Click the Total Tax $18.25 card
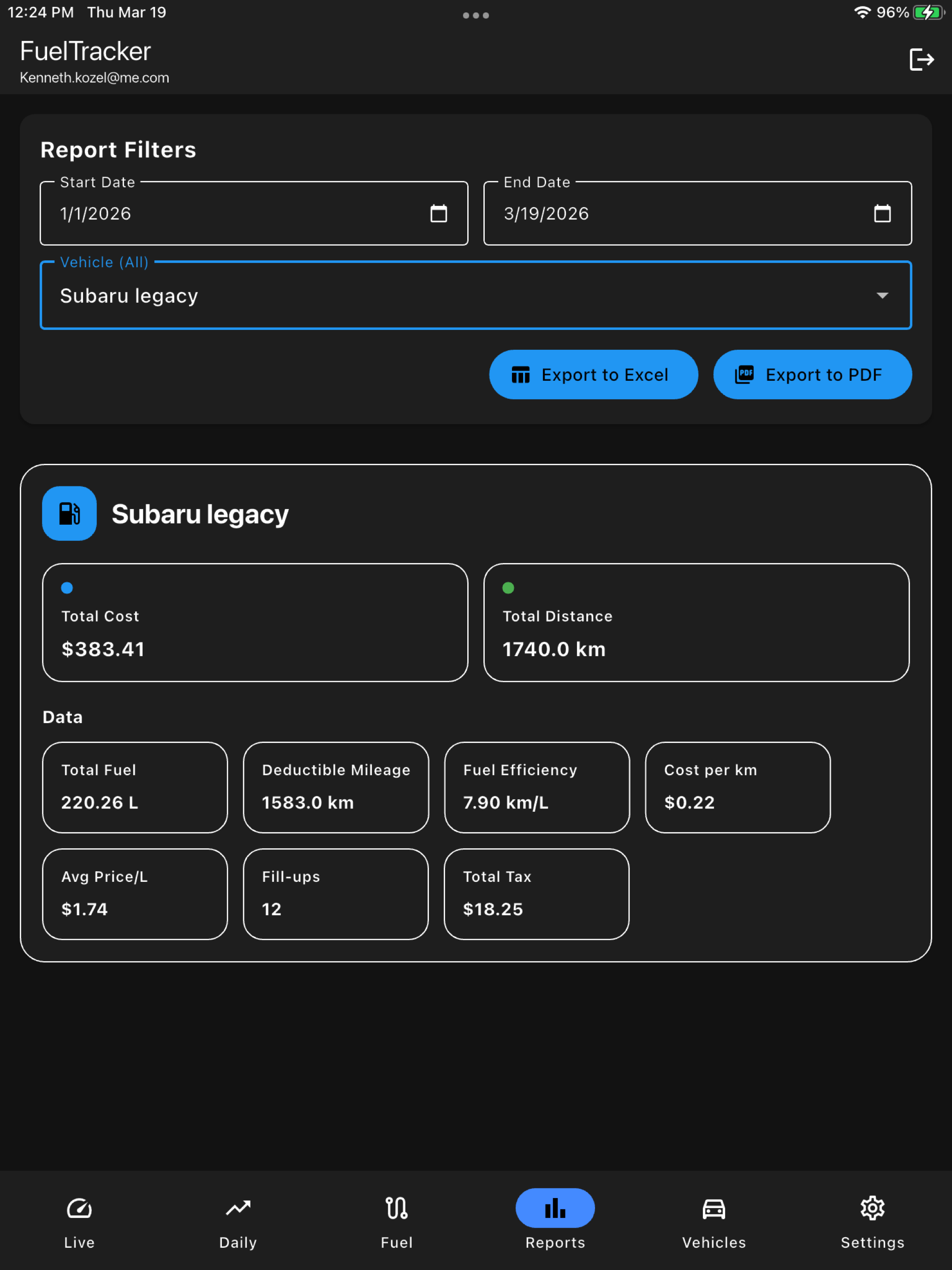 point(536,894)
